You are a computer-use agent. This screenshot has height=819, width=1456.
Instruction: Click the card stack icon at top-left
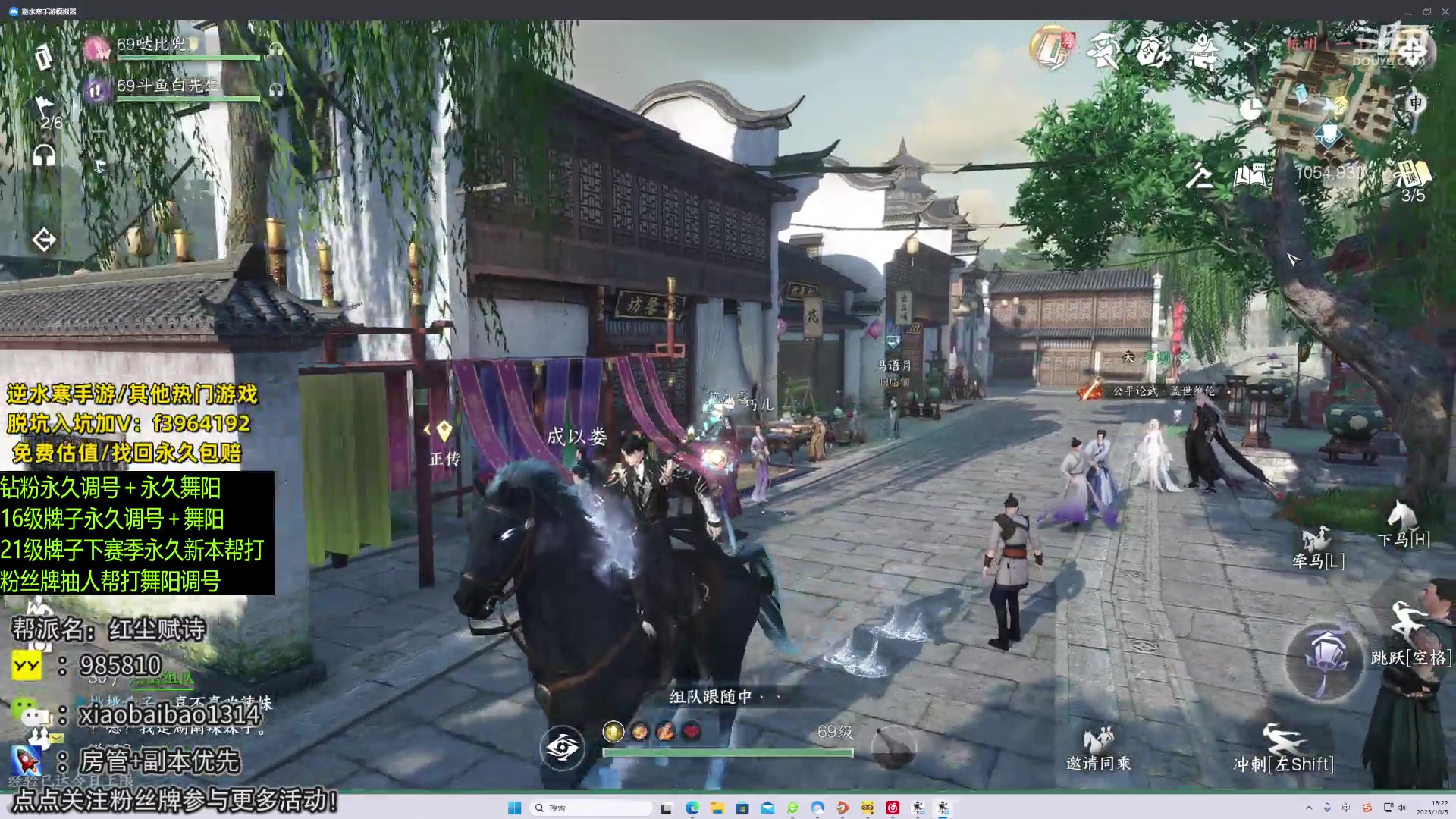[x=43, y=57]
